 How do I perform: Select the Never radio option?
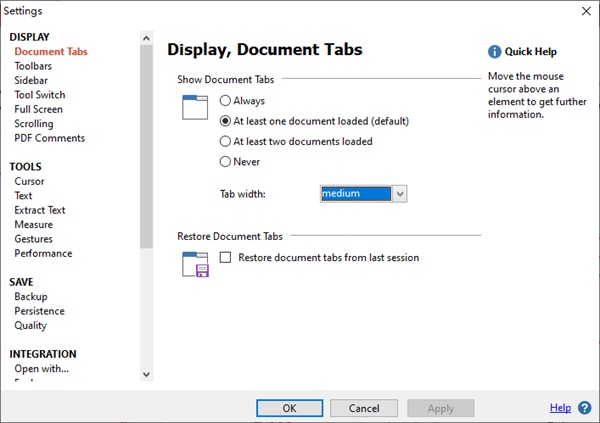coord(226,161)
